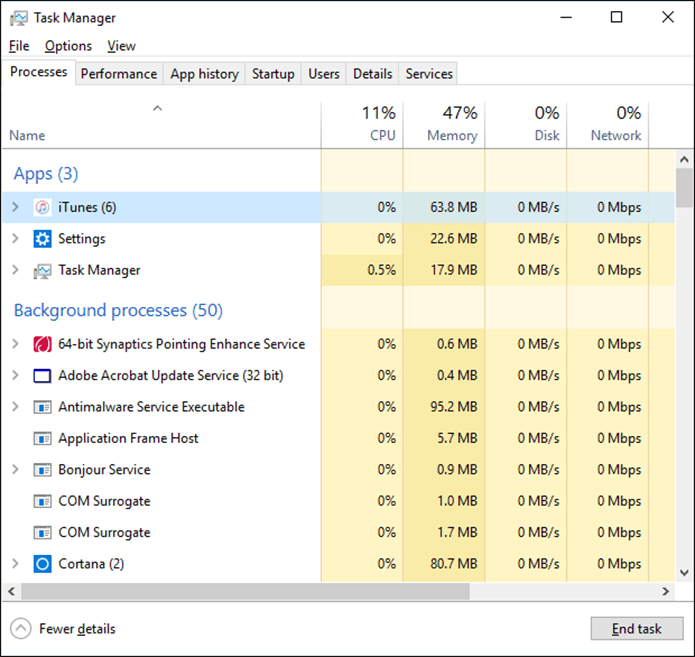This screenshot has height=657, width=695.
Task: Click the Fewer details up-arrow icon
Action: pyautogui.click(x=20, y=629)
